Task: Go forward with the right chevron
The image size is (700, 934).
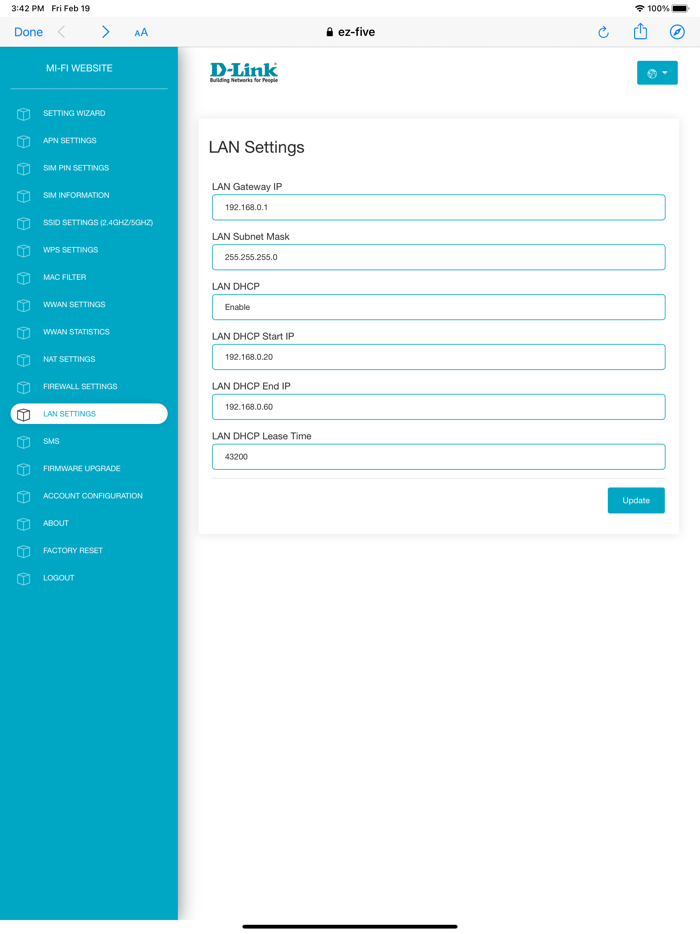Action: [x=105, y=32]
